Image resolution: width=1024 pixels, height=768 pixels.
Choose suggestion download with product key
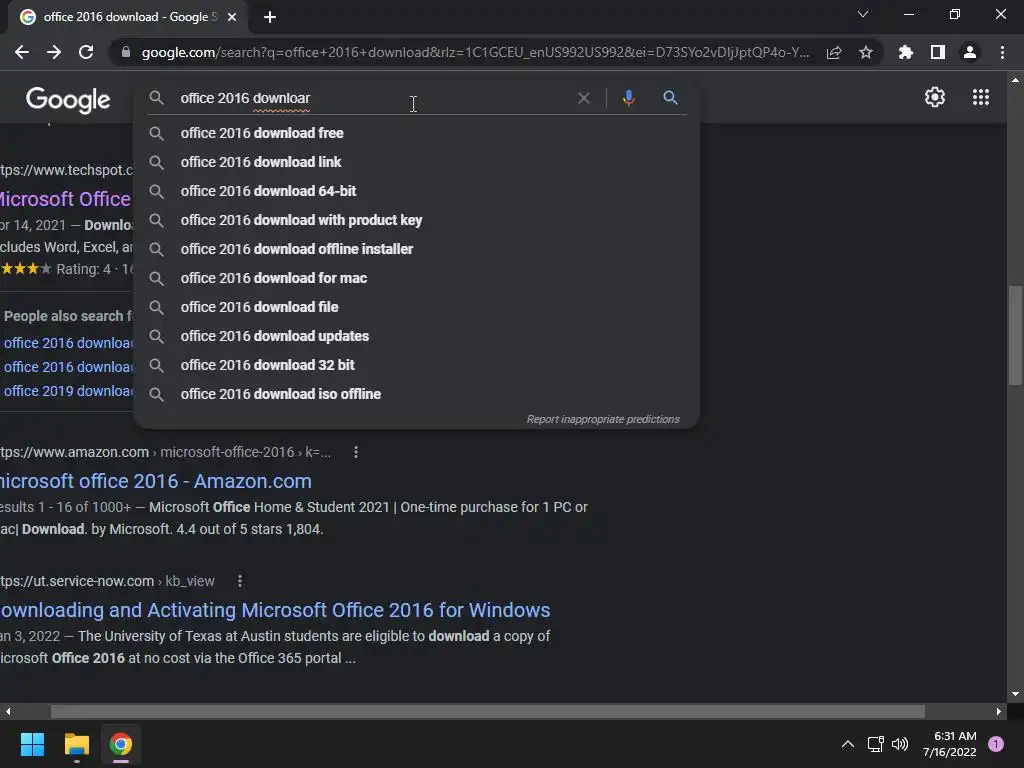click(x=417, y=220)
